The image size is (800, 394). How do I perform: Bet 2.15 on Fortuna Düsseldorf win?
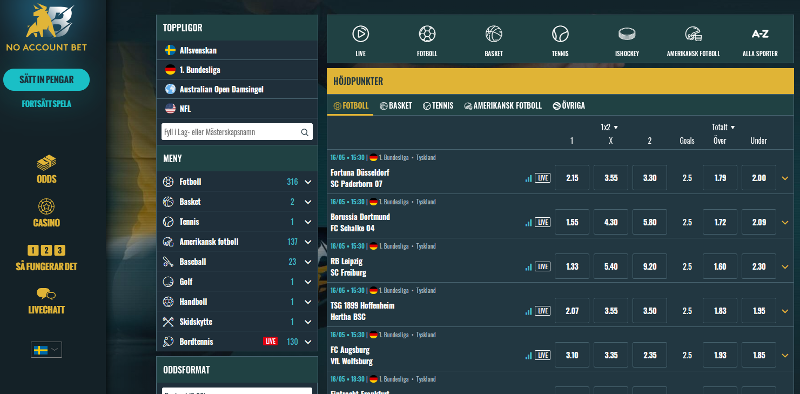[x=572, y=178]
